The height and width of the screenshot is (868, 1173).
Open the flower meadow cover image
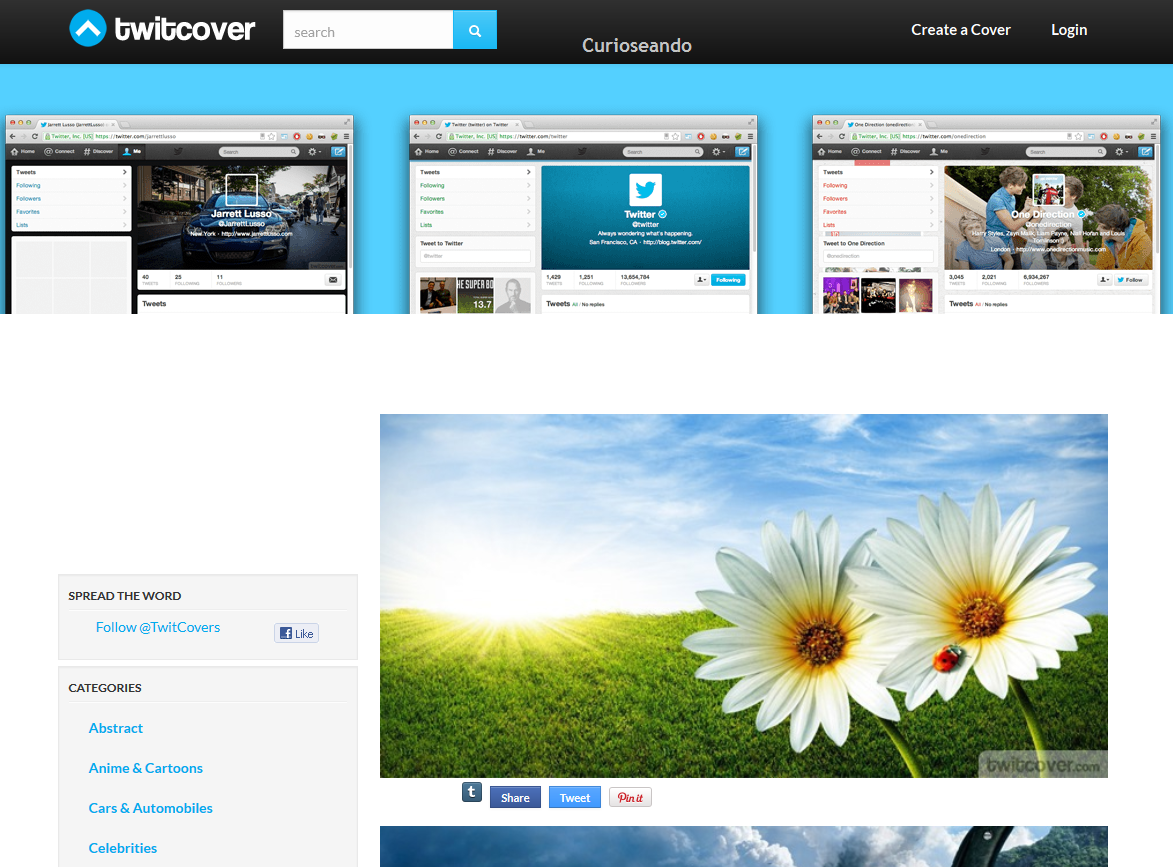point(743,595)
